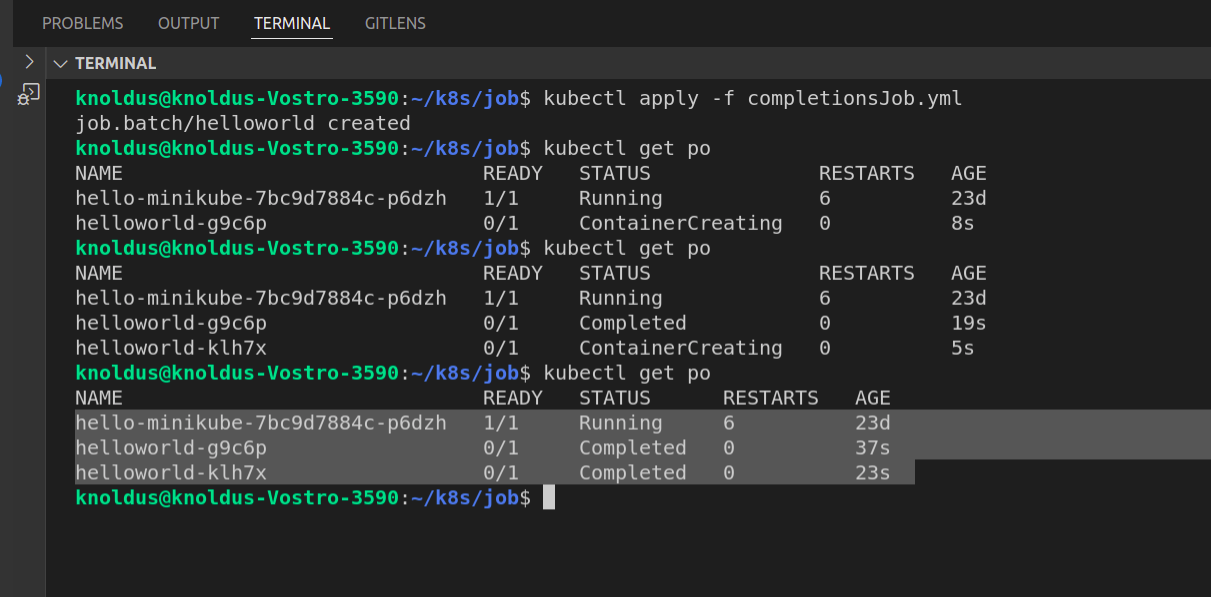This screenshot has height=597, width=1211.
Task: Click the '8s' age value
Action: point(962,223)
